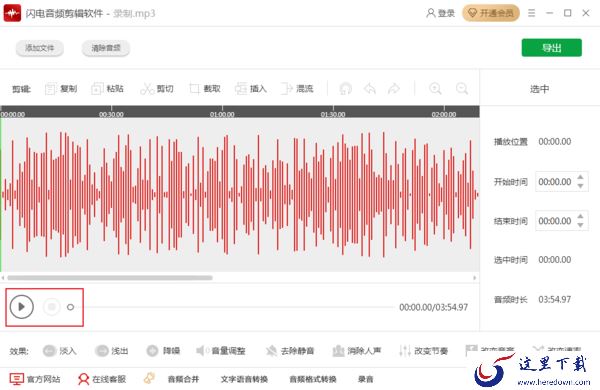
Task: Apply the 降噪 noise reduction effect
Action: (163, 351)
